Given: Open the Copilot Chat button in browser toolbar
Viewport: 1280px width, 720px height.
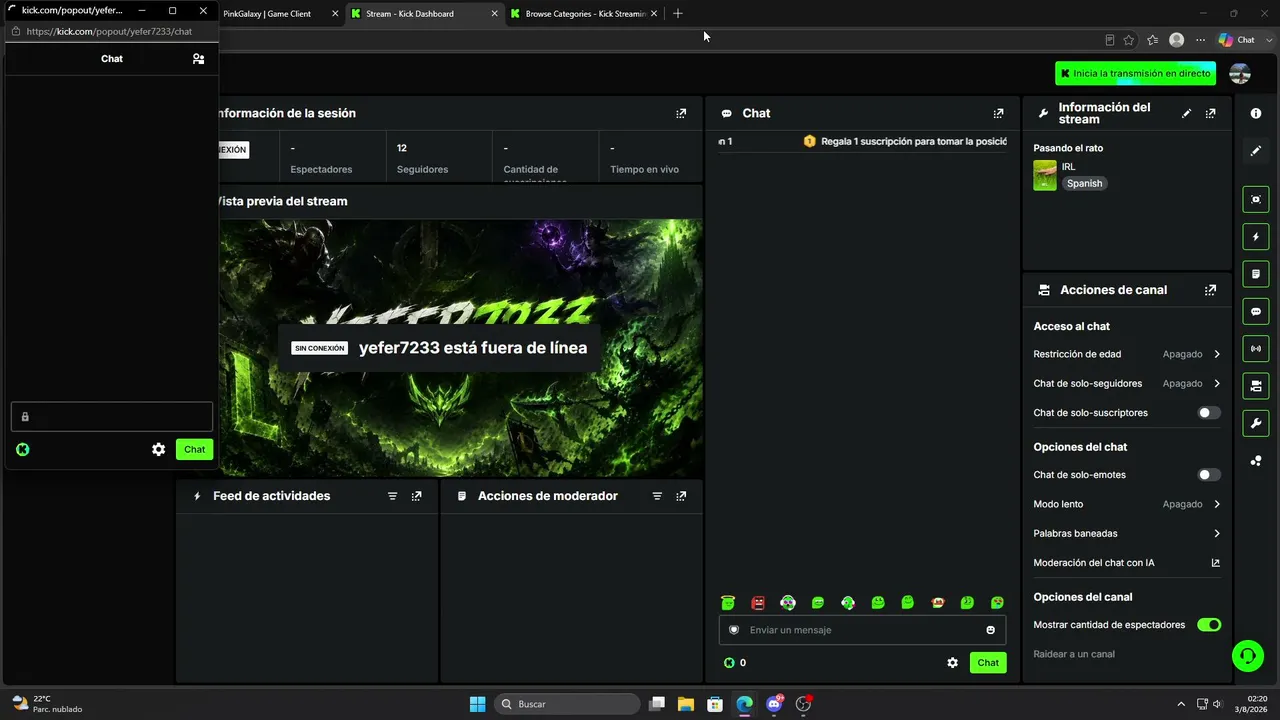Looking at the screenshot, I should pos(1237,40).
